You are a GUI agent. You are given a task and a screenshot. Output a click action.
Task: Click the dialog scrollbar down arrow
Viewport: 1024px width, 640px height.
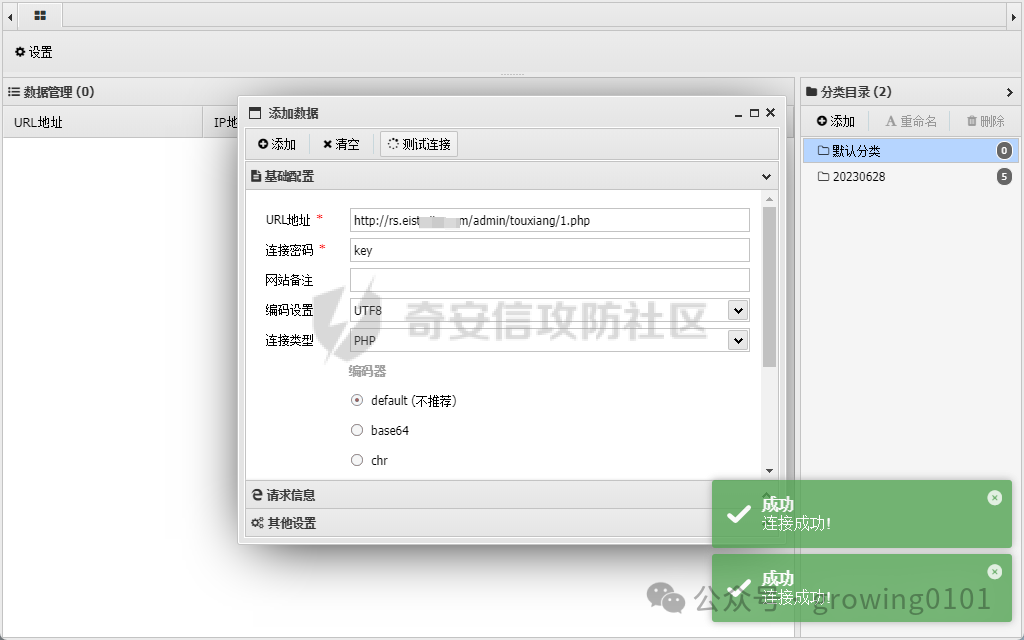(769, 471)
